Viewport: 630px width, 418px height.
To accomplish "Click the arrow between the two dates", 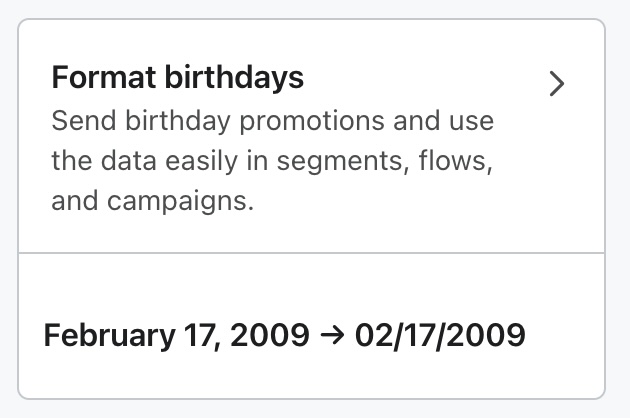I will pos(333,335).
